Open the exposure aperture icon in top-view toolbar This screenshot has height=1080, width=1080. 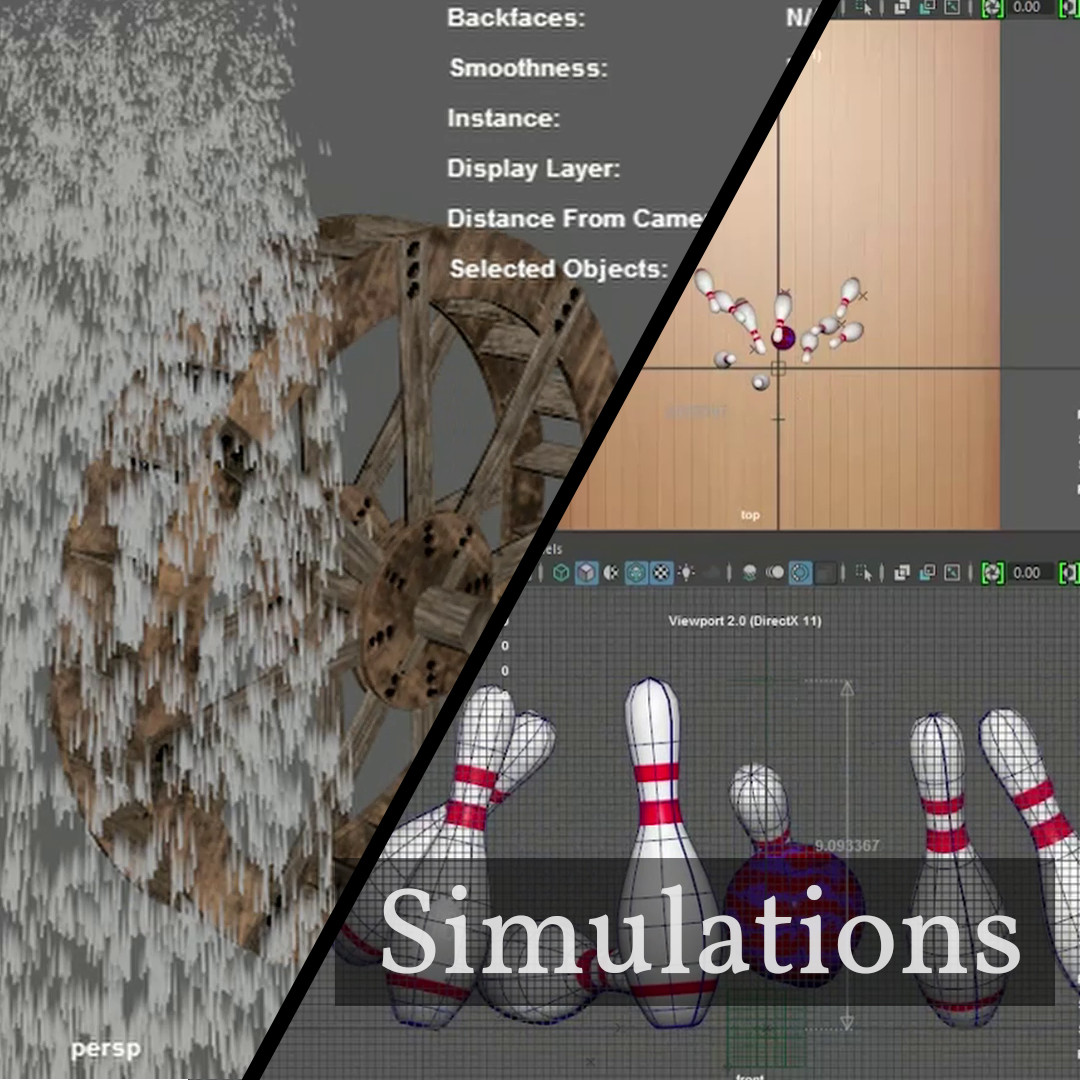coord(992,9)
